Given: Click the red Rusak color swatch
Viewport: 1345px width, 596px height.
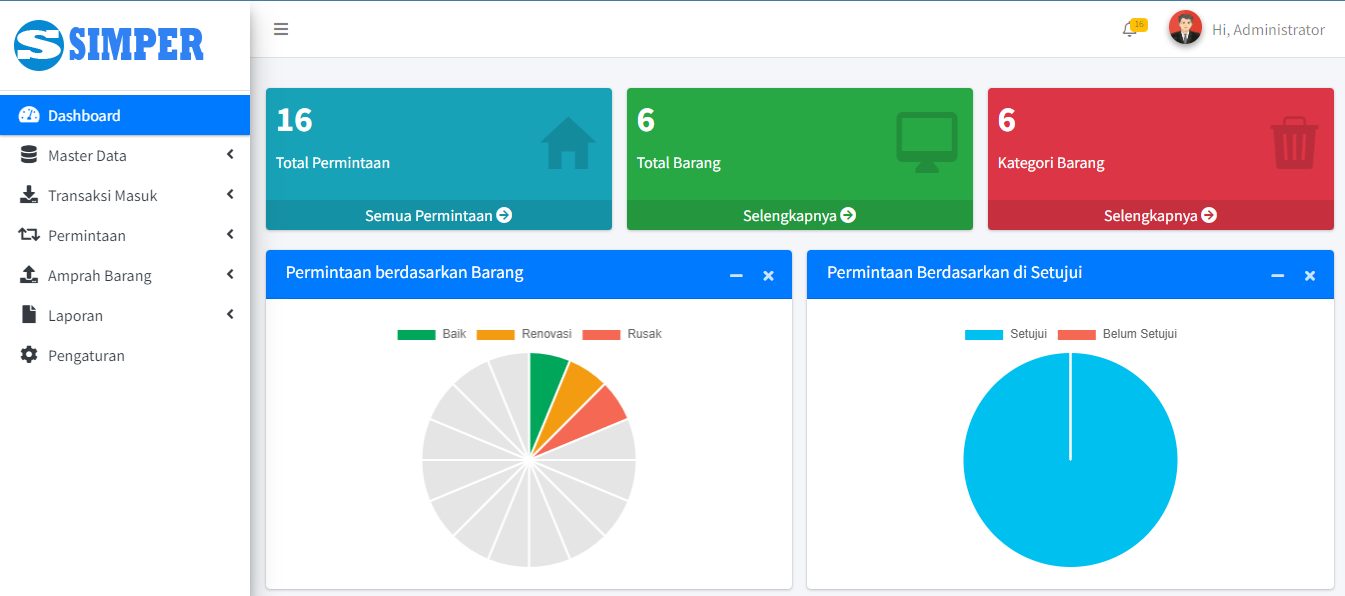Looking at the screenshot, I should click(x=601, y=334).
